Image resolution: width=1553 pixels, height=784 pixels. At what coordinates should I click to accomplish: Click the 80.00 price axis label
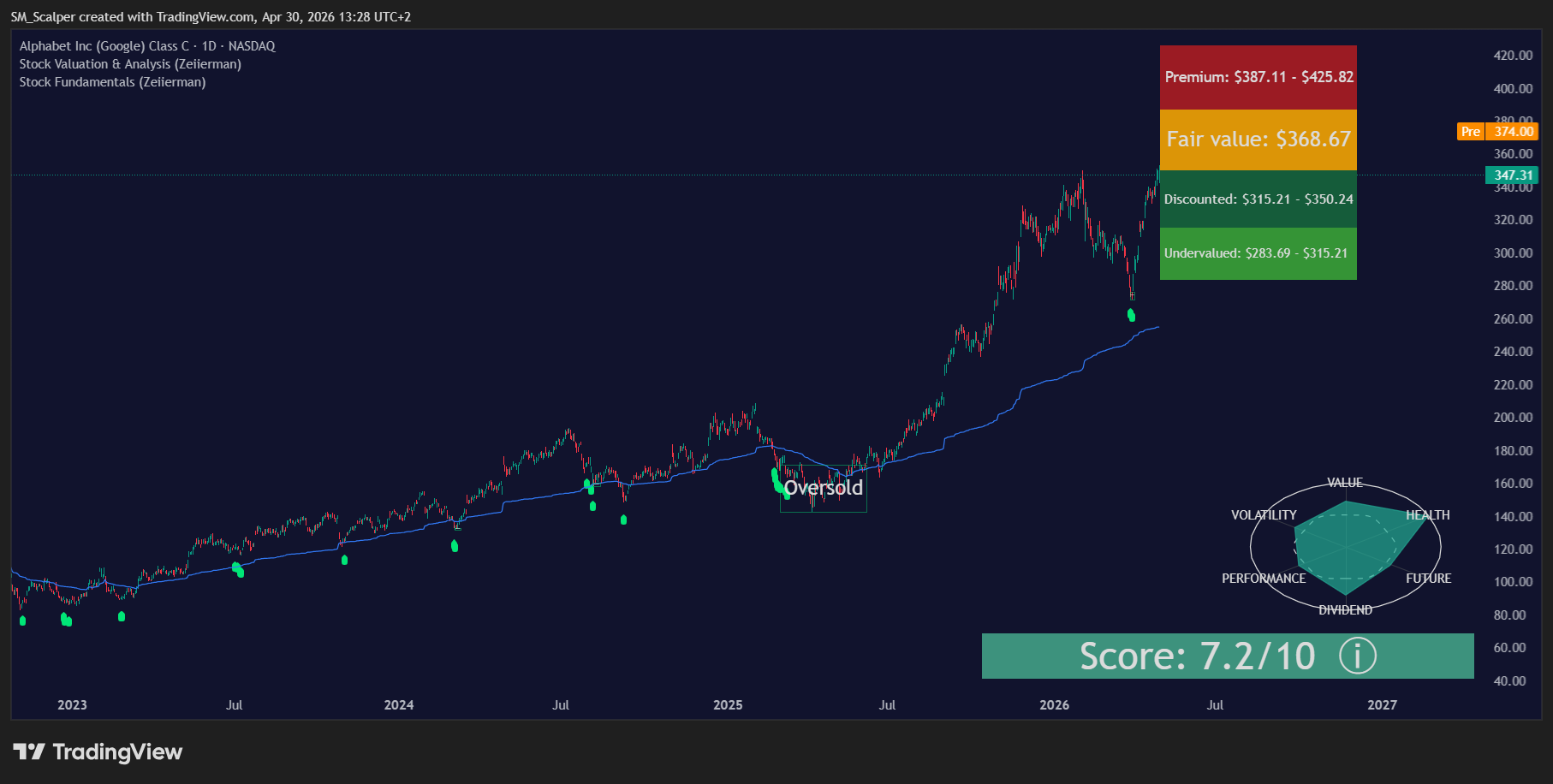[x=1509, y=615]
